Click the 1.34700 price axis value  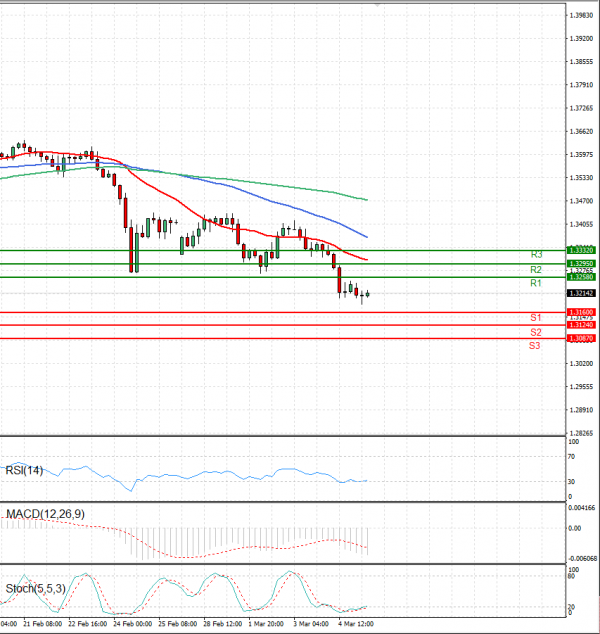[x=581, y=201]
